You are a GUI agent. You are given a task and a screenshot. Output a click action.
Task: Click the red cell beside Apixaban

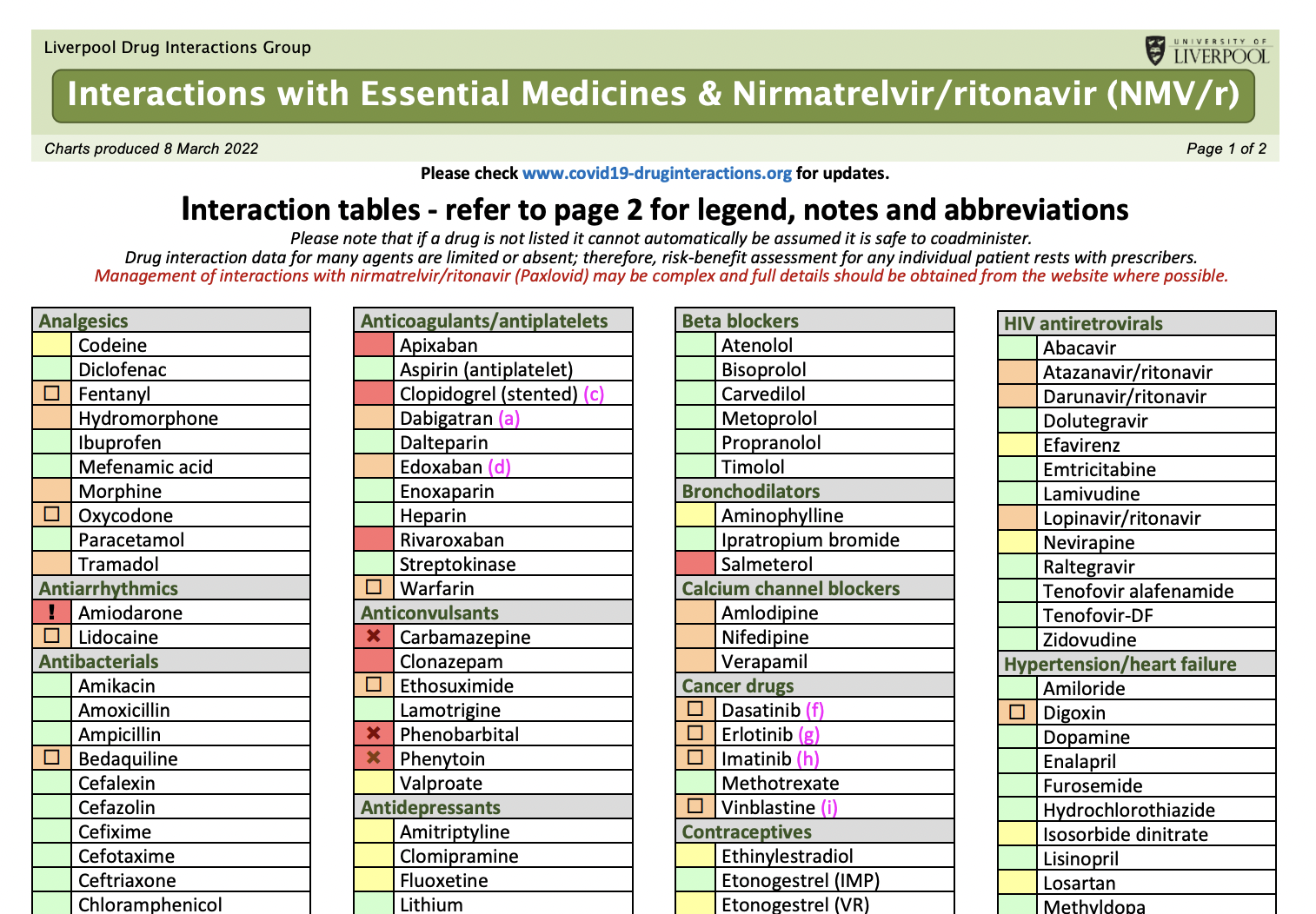coord(374,345)
